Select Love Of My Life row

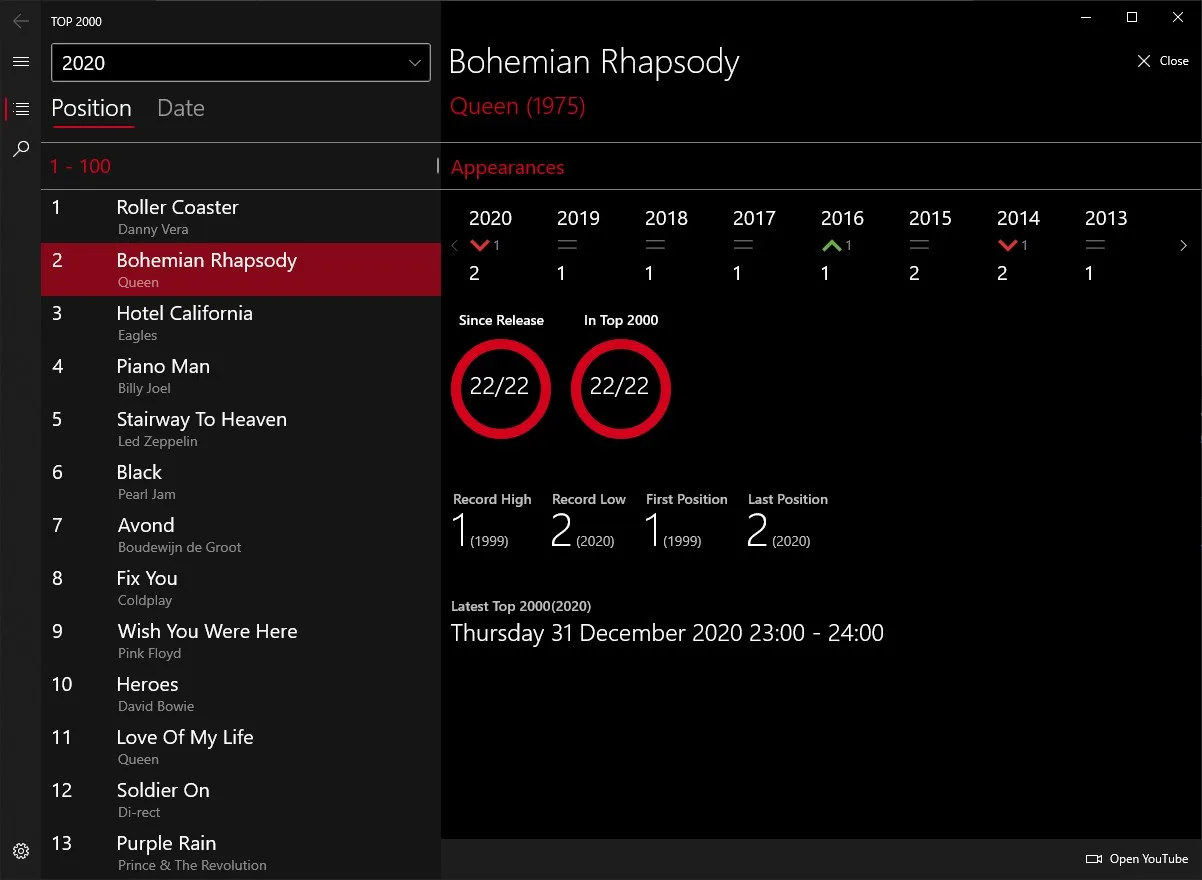click(241, 746)
